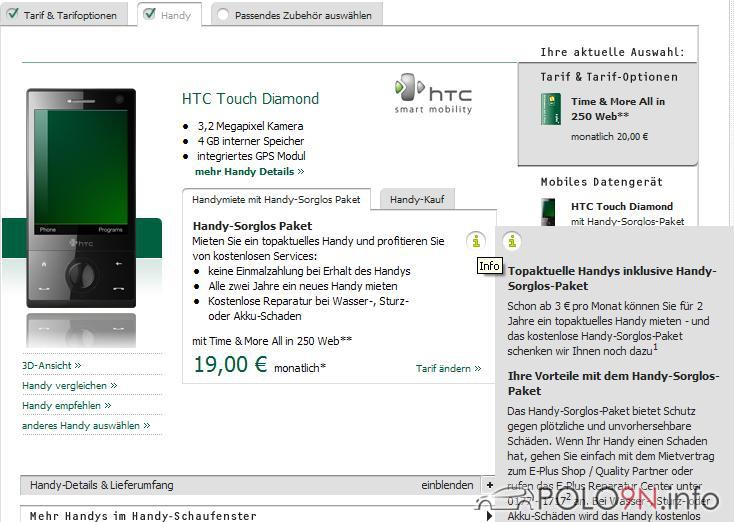Select Handymiete mit Handy-Sorglos Paket tab
The image size is (734, 522).
click(276, 200)
